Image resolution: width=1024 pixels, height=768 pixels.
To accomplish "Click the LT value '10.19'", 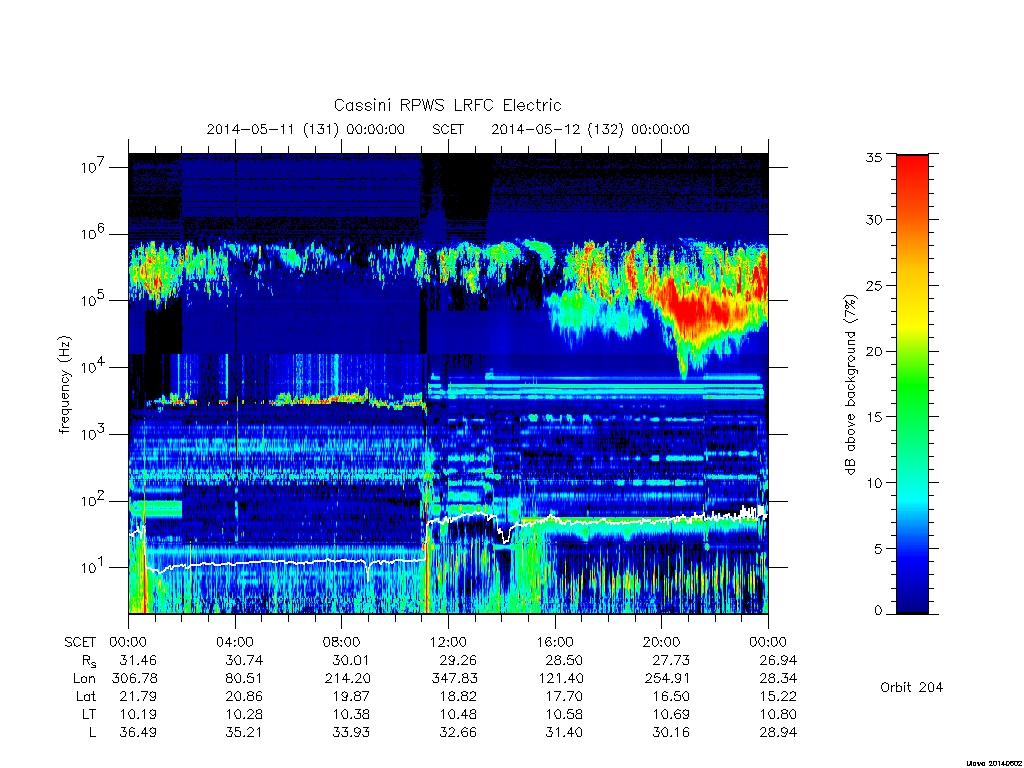I will (138, 714).
